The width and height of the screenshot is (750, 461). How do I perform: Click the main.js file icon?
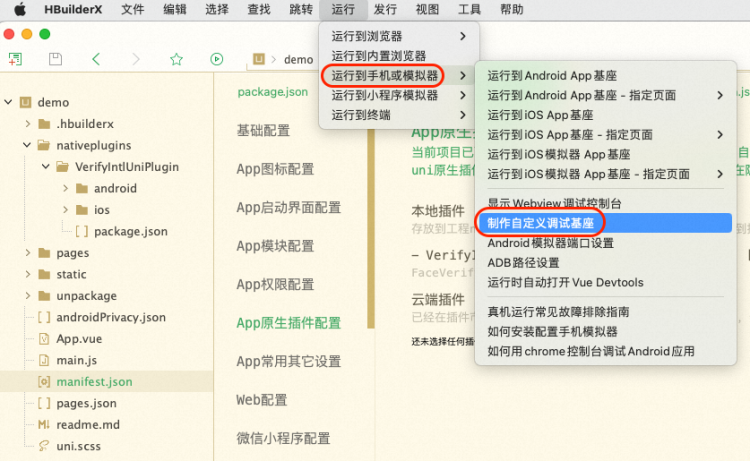point(44,360)
